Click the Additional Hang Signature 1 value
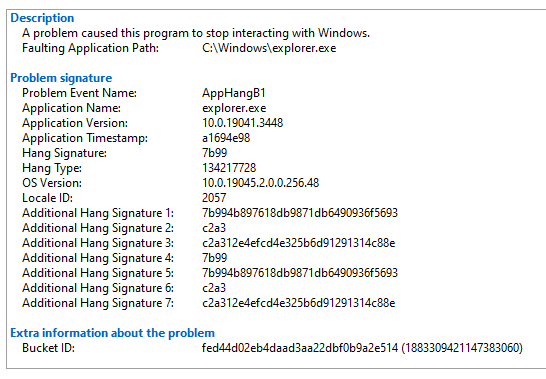Image resolution: width=546 pixels, height=379 pixels. pyautogui.click(x=300, y=213)
